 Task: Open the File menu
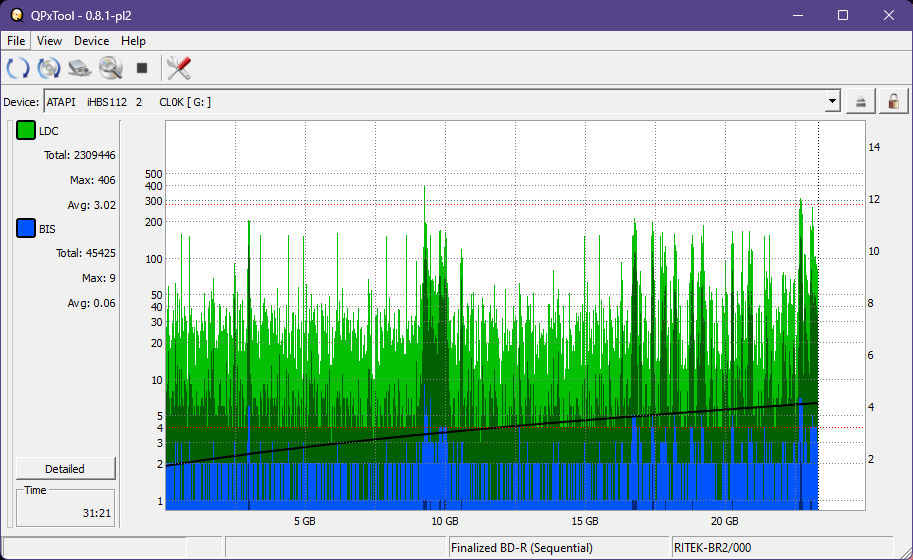(16, 41)
